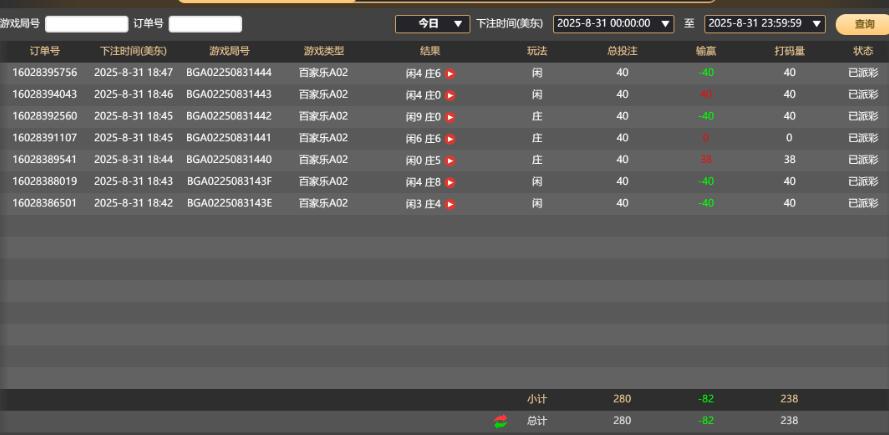Select order row 16028391107
The image size is (889, 435).
tap(44, 139)
